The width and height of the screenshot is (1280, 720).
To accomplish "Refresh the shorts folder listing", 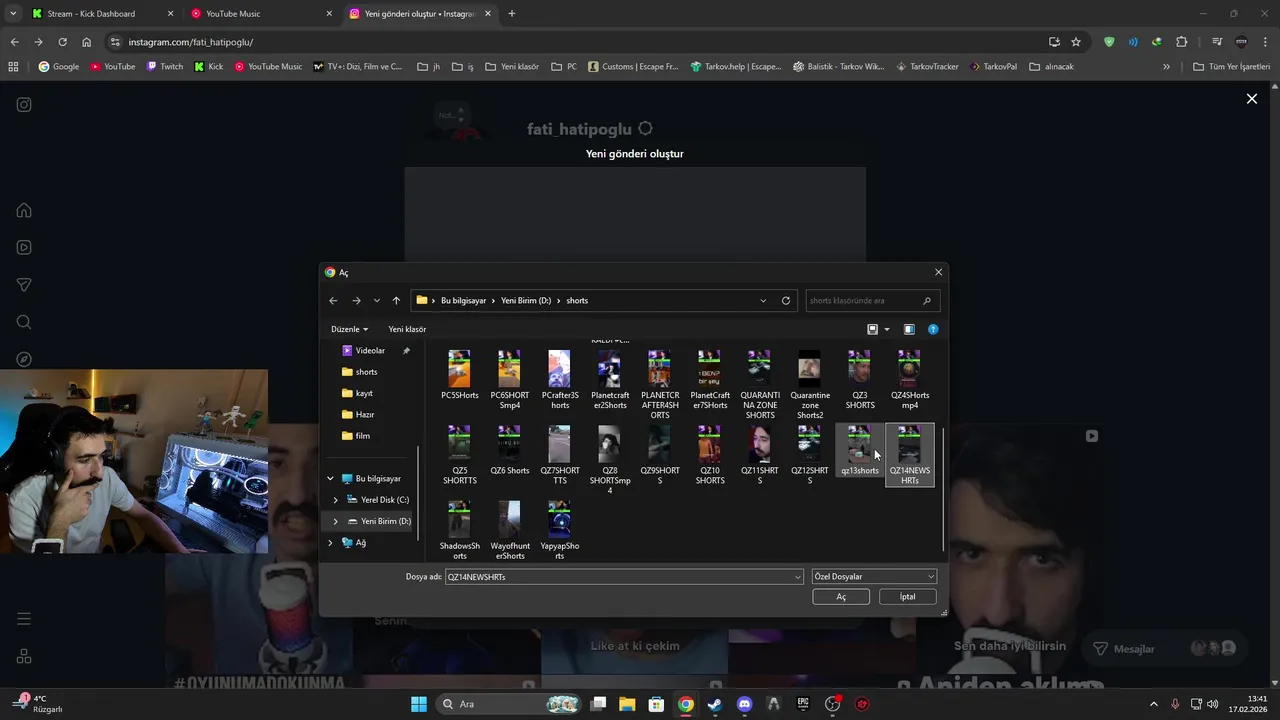I will pos(786,300).
